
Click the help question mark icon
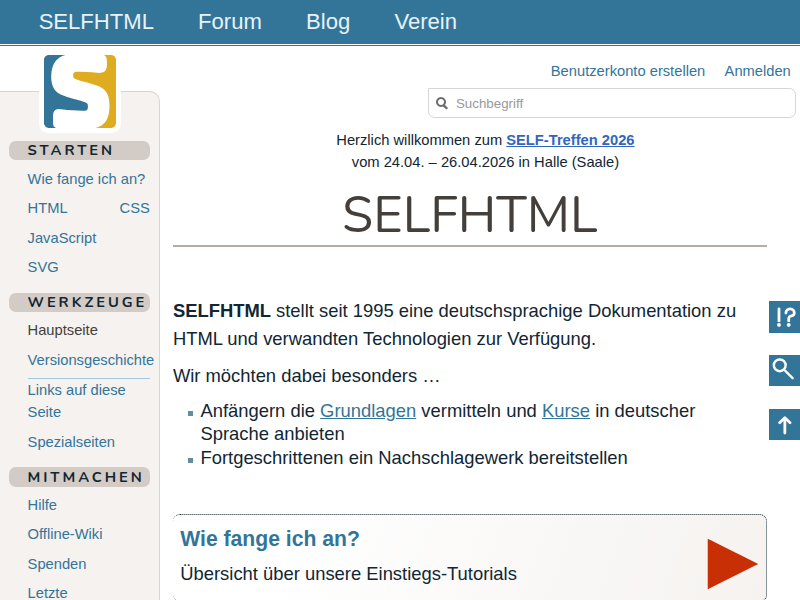[x=785, y=317]
